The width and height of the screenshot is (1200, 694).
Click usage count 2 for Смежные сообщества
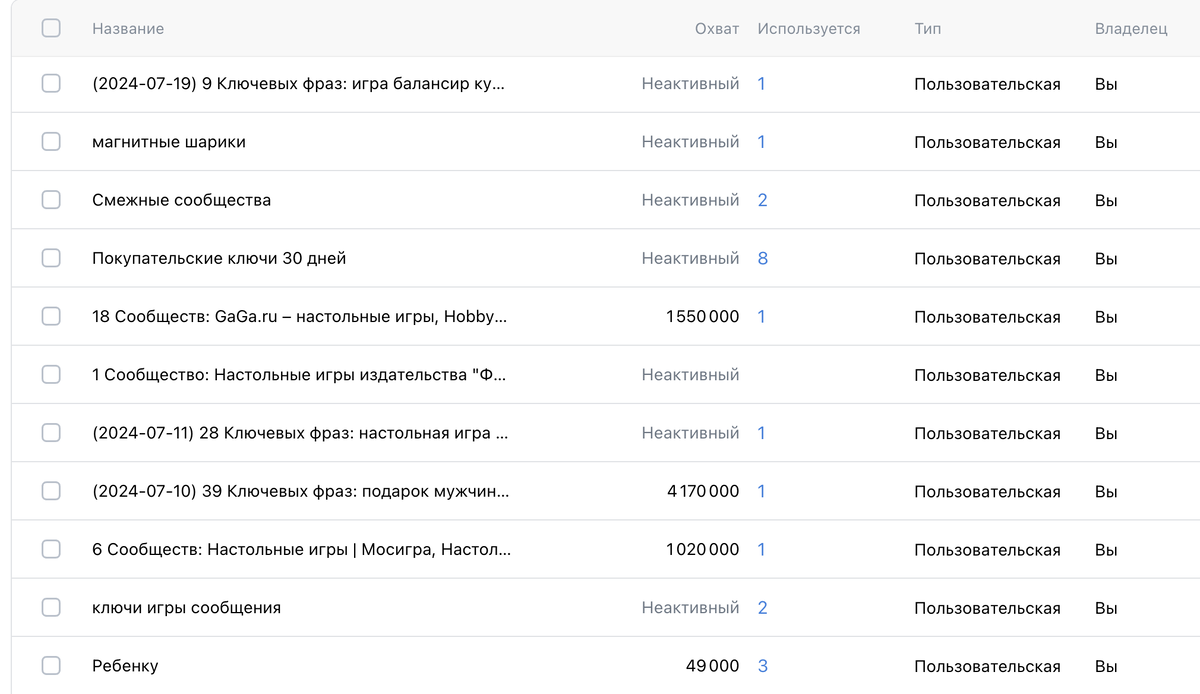pyautogui.click(x=763, y=200)
